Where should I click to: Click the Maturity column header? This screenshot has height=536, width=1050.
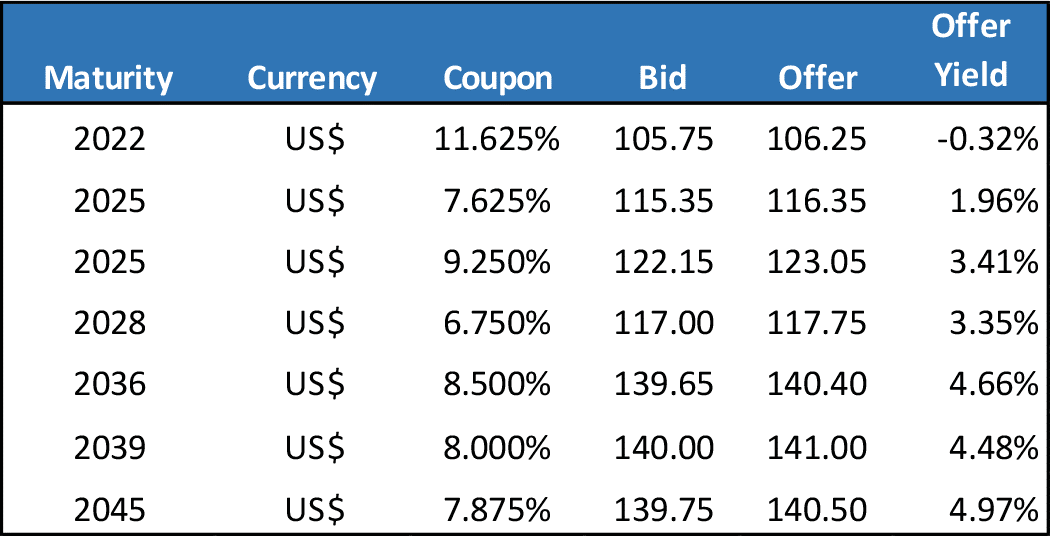109,78
